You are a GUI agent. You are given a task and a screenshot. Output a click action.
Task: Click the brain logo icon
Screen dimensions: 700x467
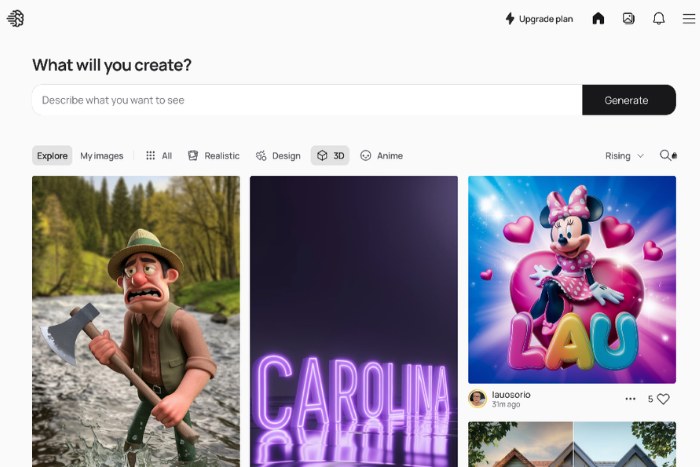15,19
